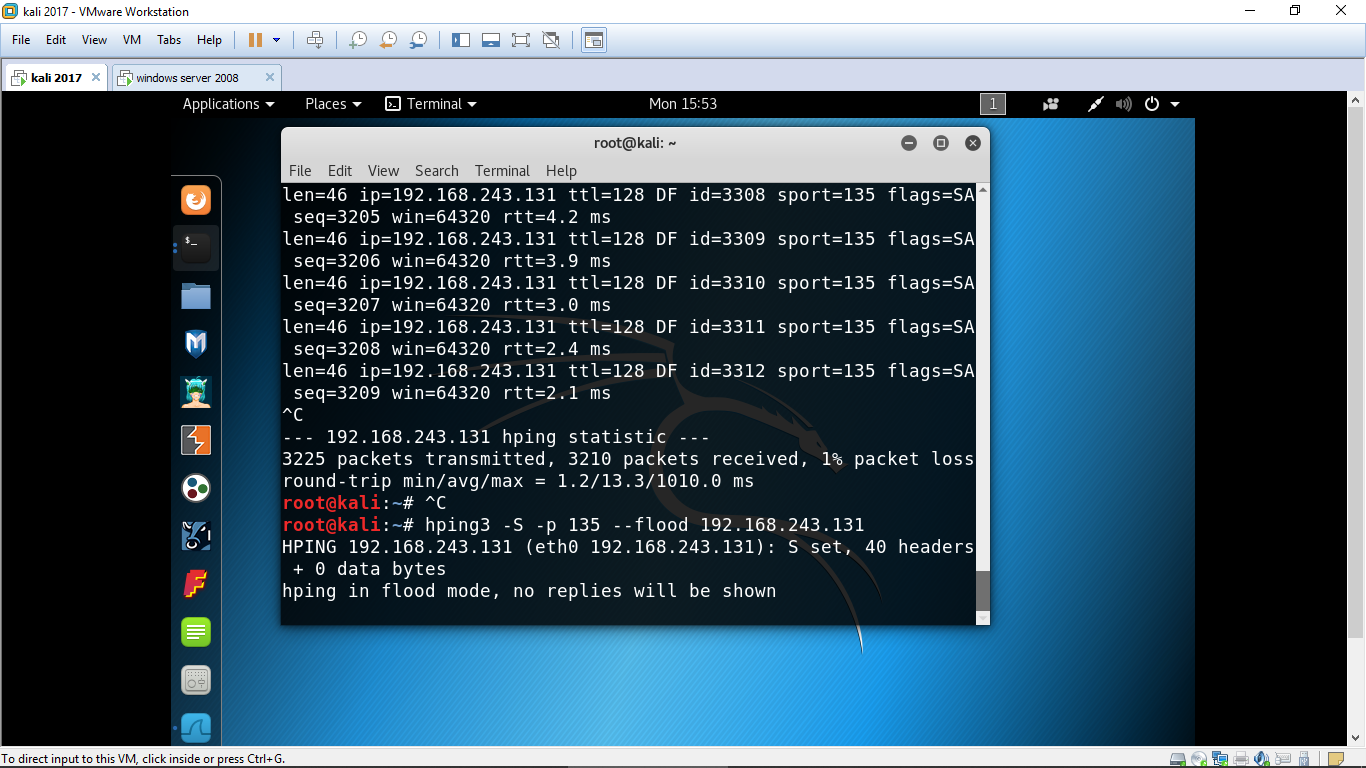Launch Burp Suite from the dock
Viewport: 1366px width, 768px height.
(x=196, y=440)
